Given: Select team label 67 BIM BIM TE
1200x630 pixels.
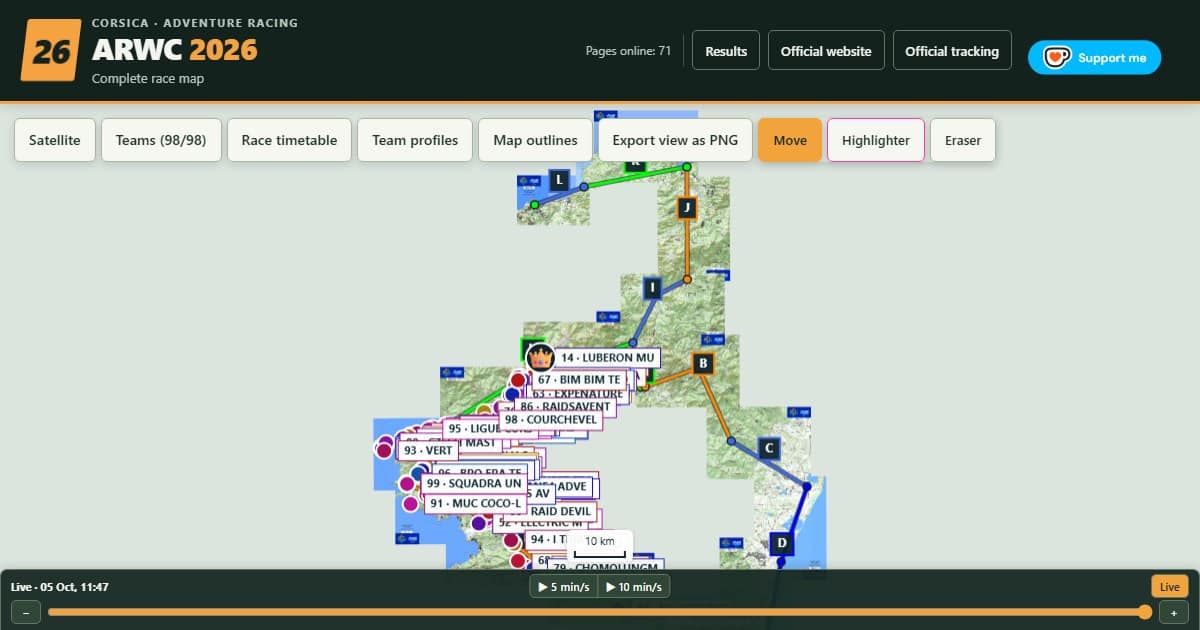Looking at the screenshot, I should pos(579,380).
